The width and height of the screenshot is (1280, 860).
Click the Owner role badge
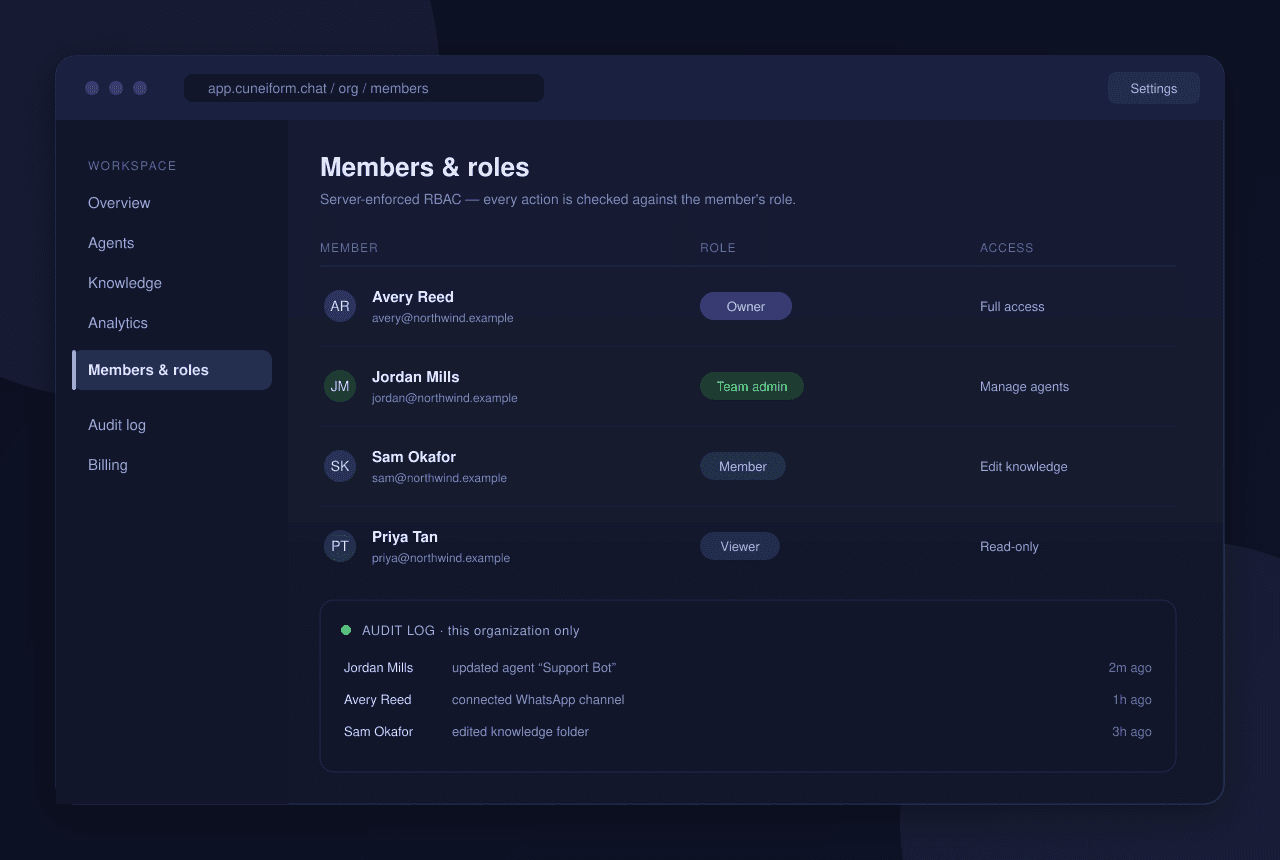pos(746,306)
